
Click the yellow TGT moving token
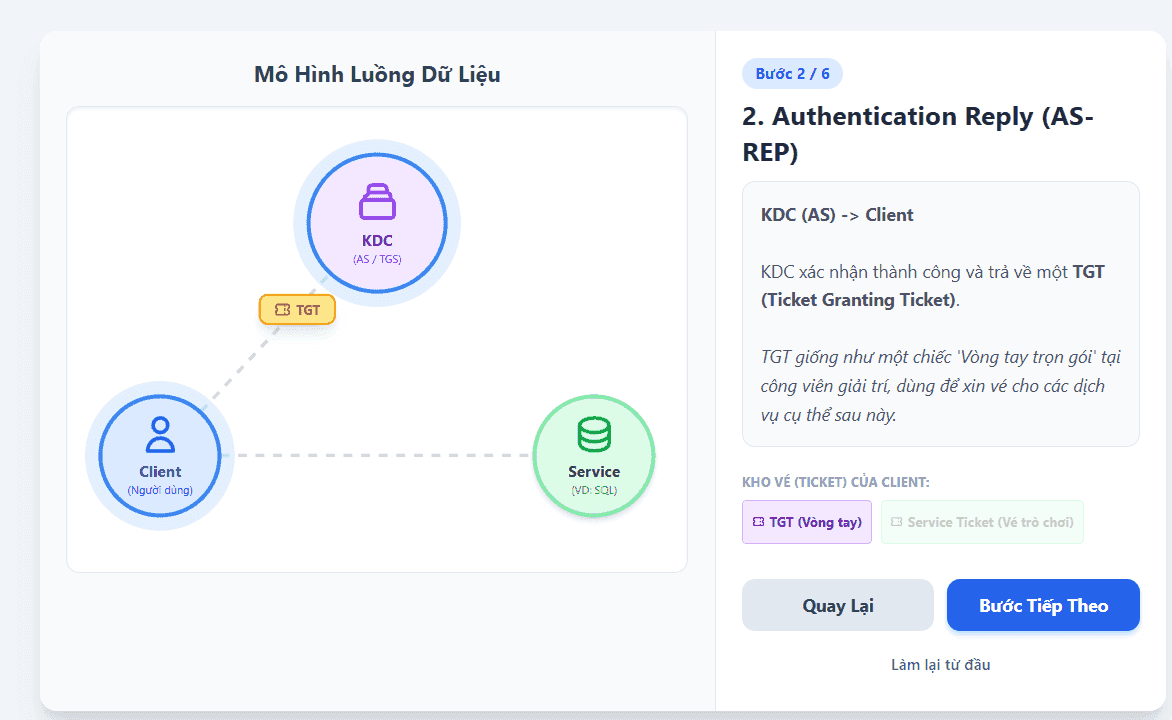(x=297, y=310)
